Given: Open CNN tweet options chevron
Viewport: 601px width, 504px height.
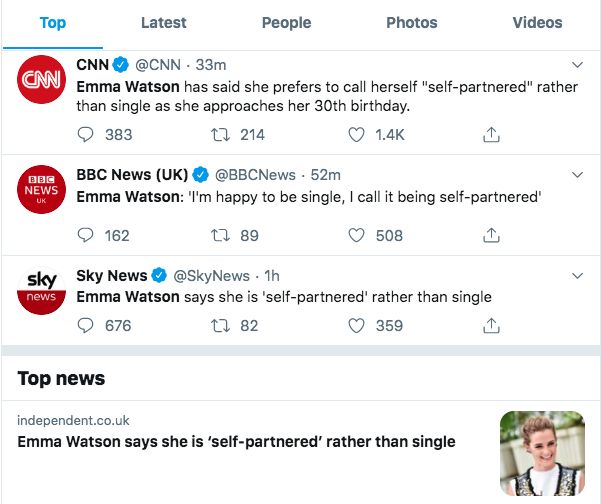Looking at the screenshot, I should 577,65.
